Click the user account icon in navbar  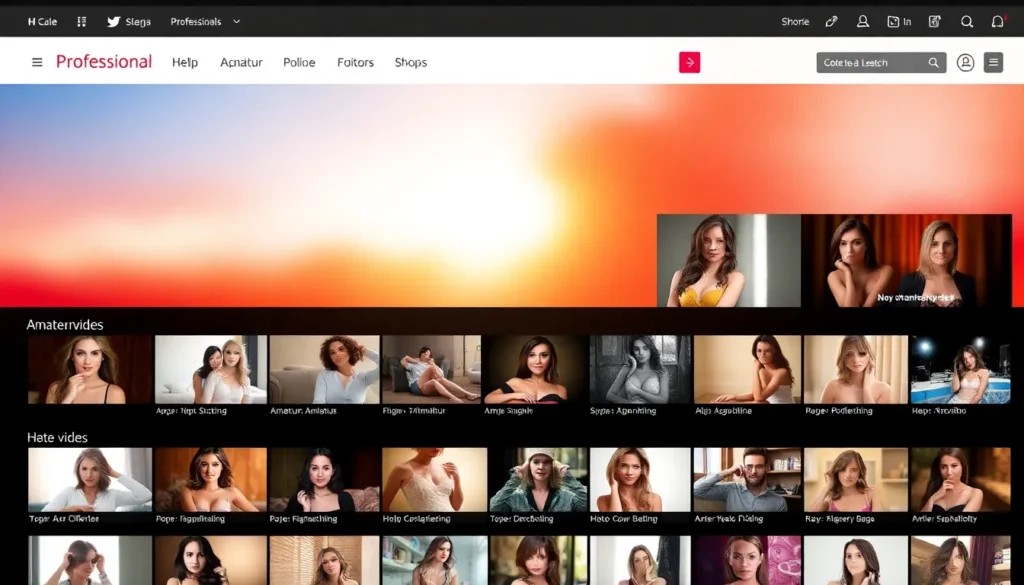(965, 62)
